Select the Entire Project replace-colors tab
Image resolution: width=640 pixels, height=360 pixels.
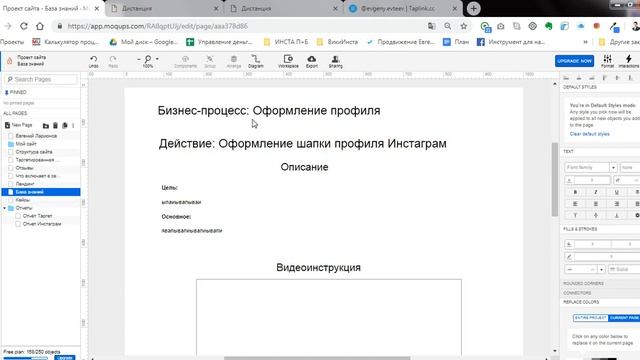tap(590, 318)
